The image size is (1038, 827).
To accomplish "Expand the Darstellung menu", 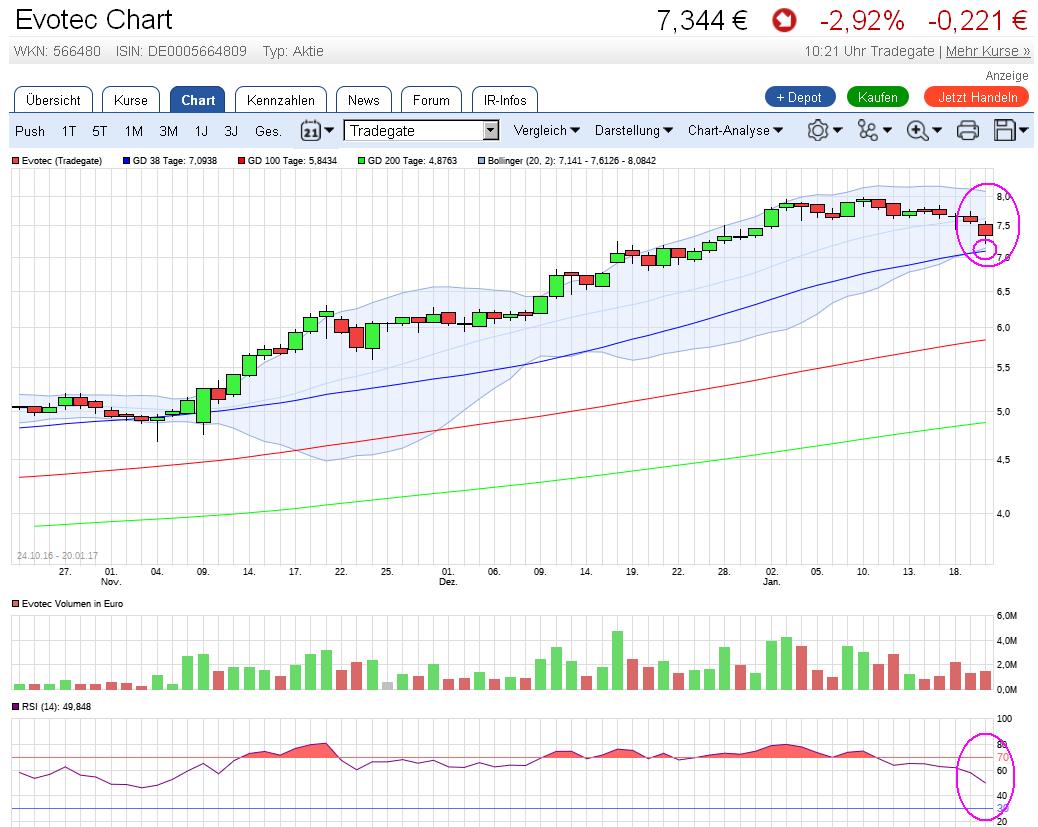I will click(x=634, y=130).
